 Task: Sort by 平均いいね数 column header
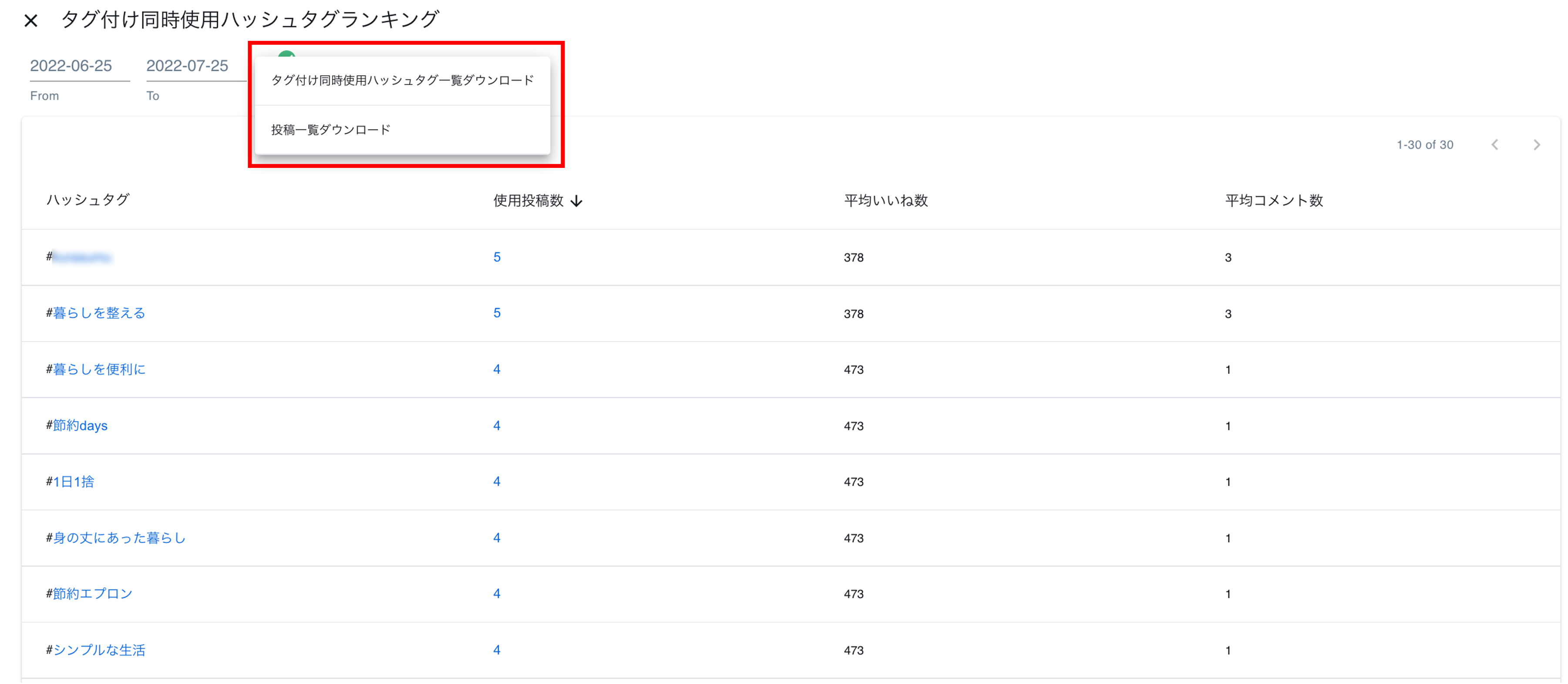886,201
